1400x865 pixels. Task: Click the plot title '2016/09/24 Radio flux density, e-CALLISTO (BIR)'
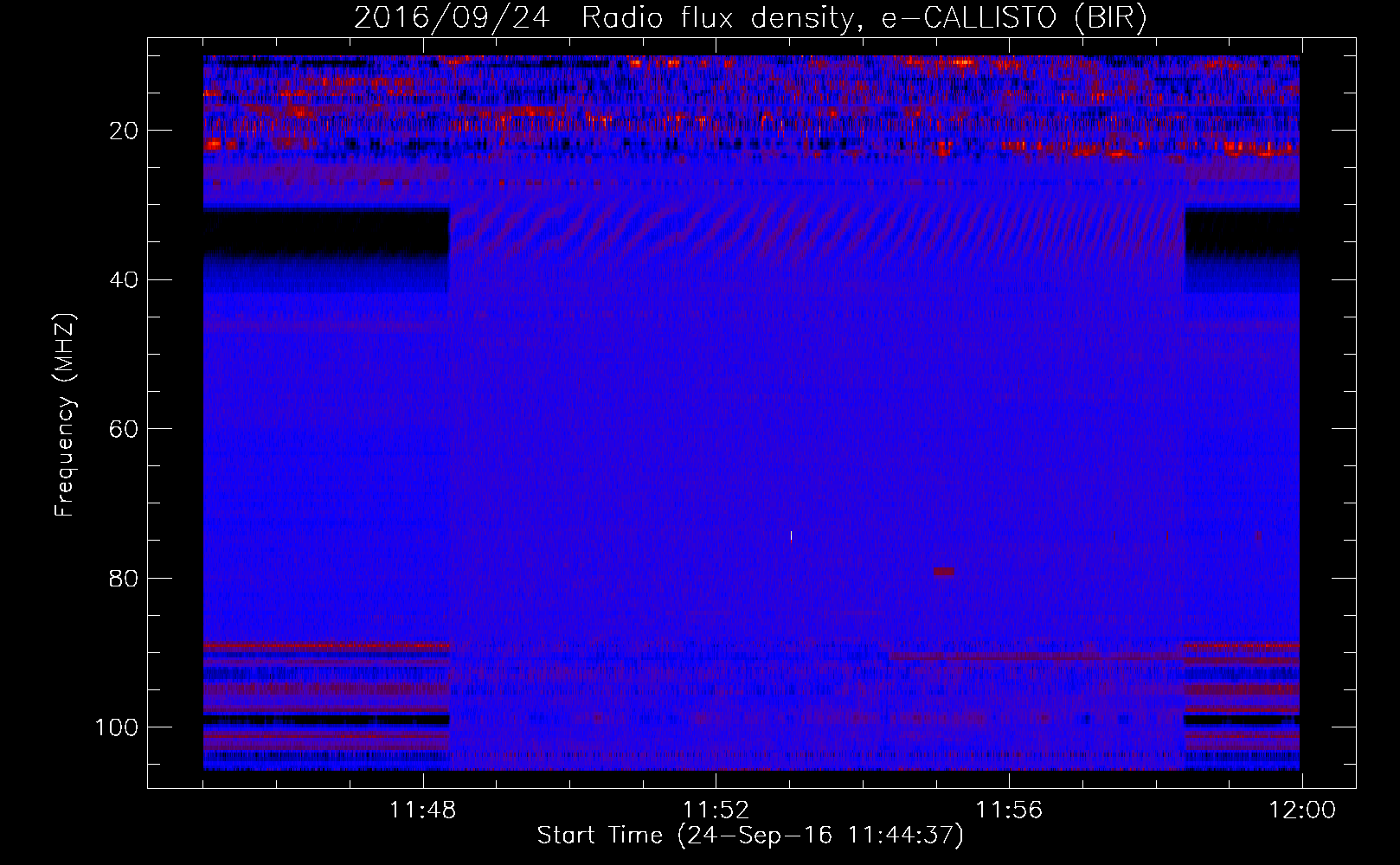[x=750, y=17]
